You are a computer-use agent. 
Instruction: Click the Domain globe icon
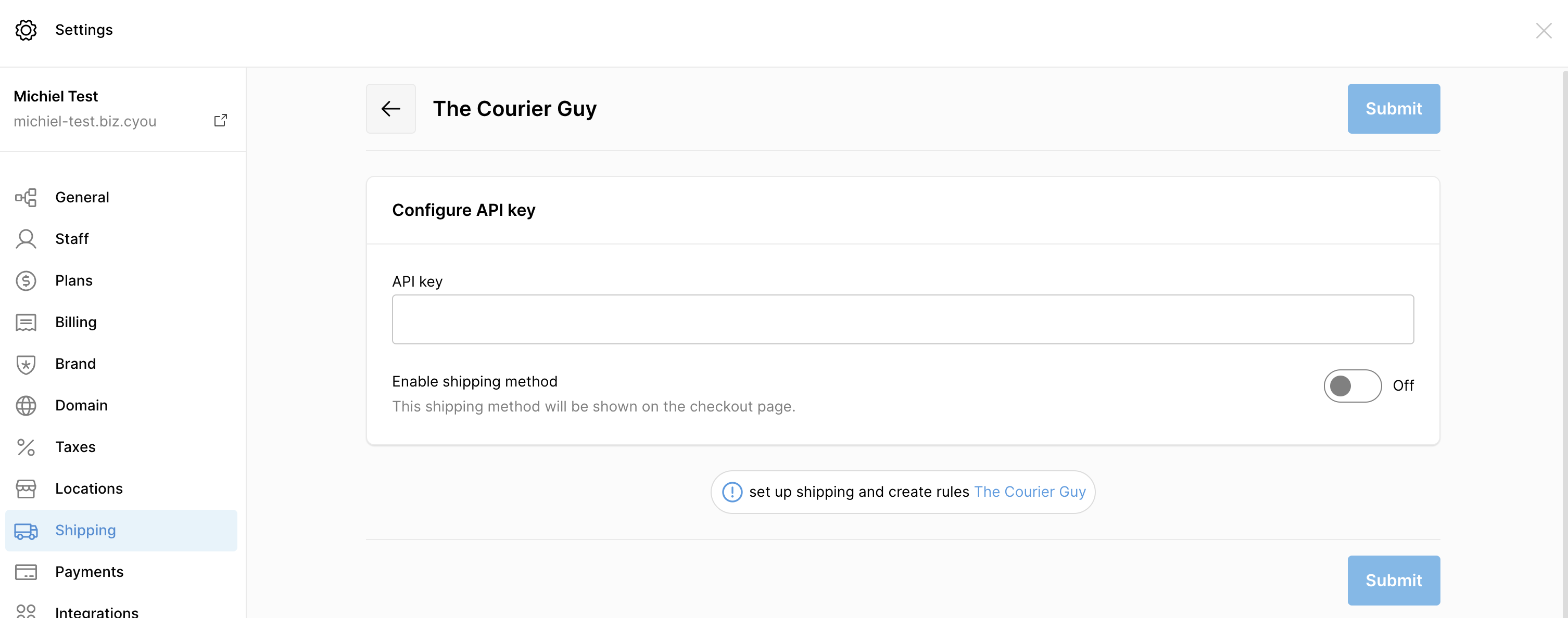coord(26,406)
